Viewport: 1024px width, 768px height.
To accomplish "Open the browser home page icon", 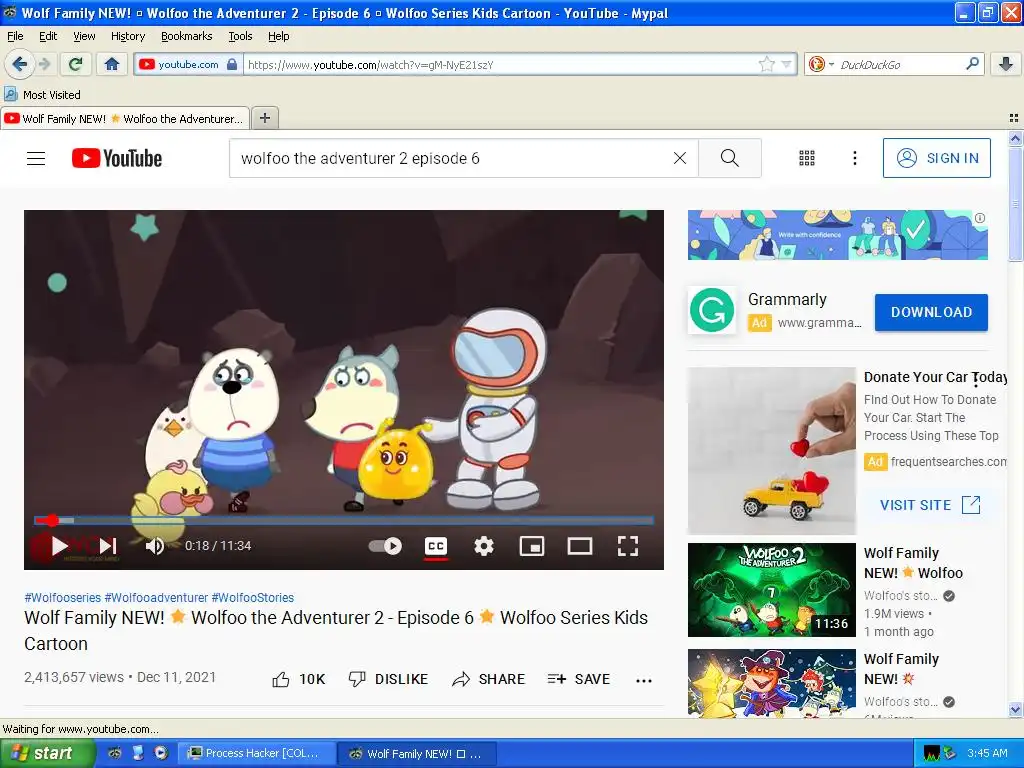I will click(112, 64).
